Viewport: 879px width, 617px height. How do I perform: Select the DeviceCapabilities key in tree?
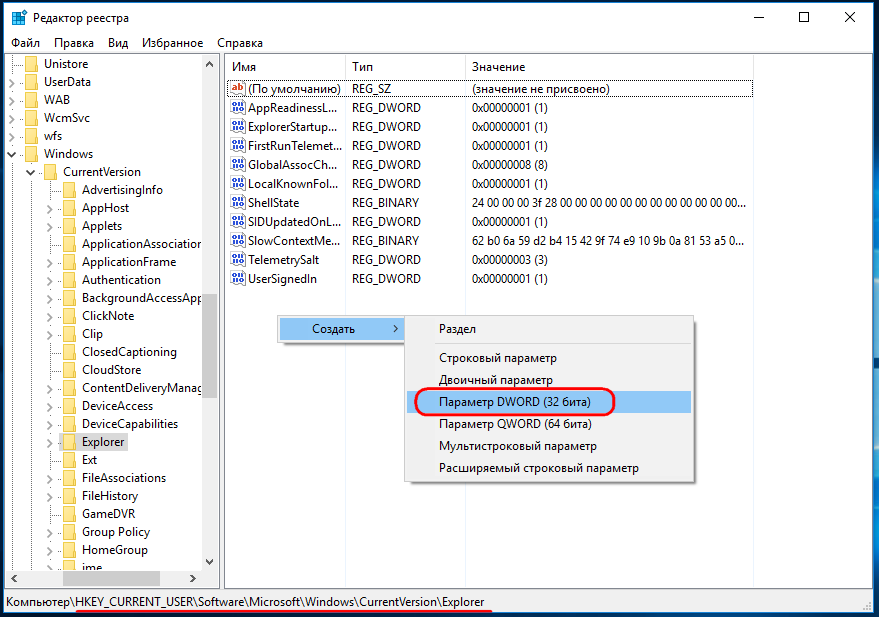click(130, 424)
